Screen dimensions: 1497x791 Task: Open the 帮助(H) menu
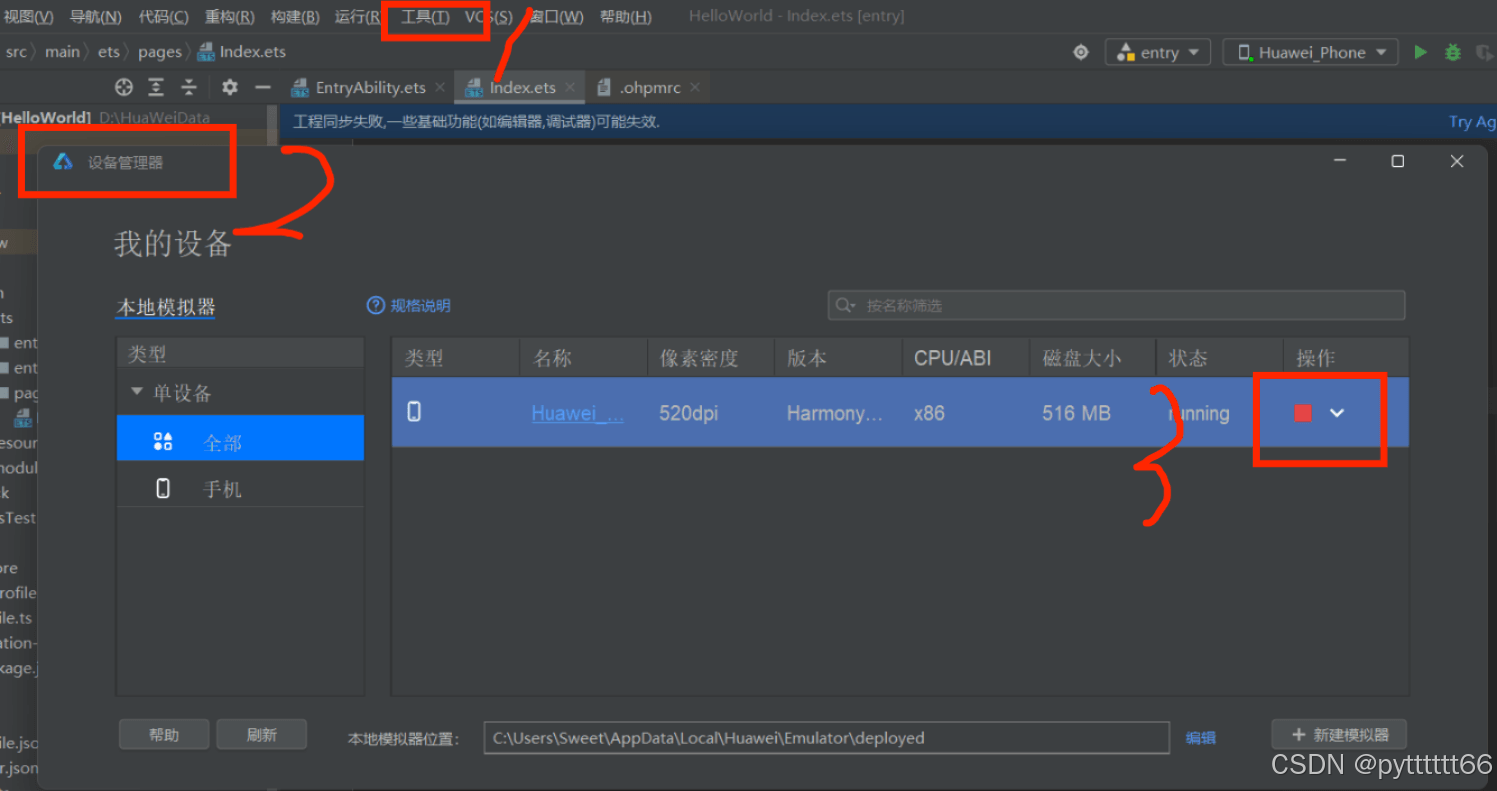tap(626, 17)
